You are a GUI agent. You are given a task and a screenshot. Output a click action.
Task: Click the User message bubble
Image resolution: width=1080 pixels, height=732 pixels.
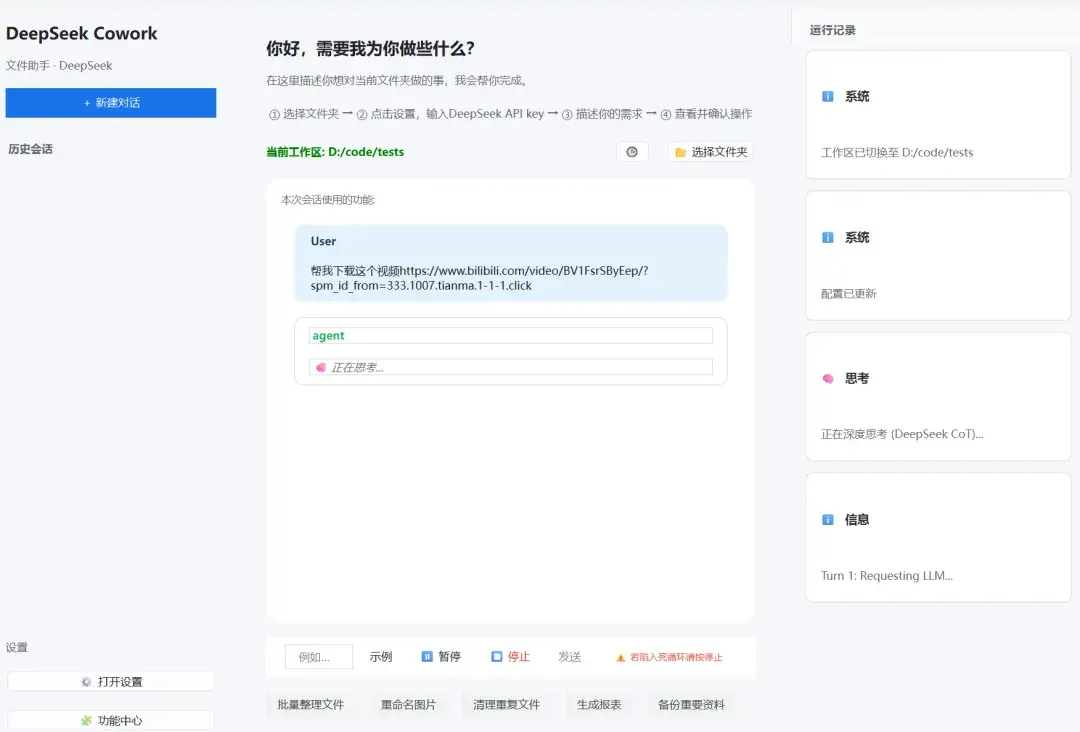[x=510, y=263]
